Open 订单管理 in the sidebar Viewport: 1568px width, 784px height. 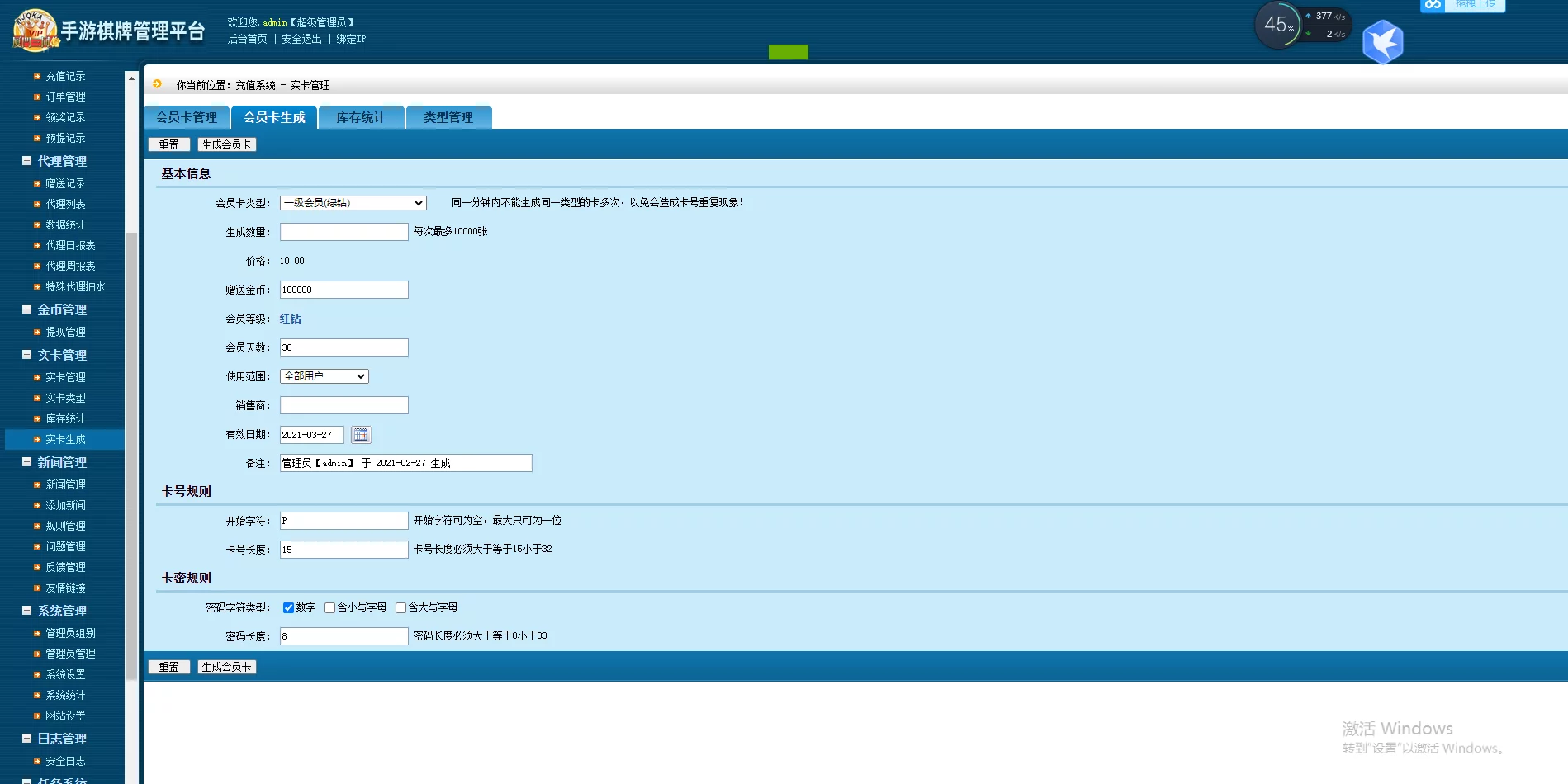[x=65, y=97]
